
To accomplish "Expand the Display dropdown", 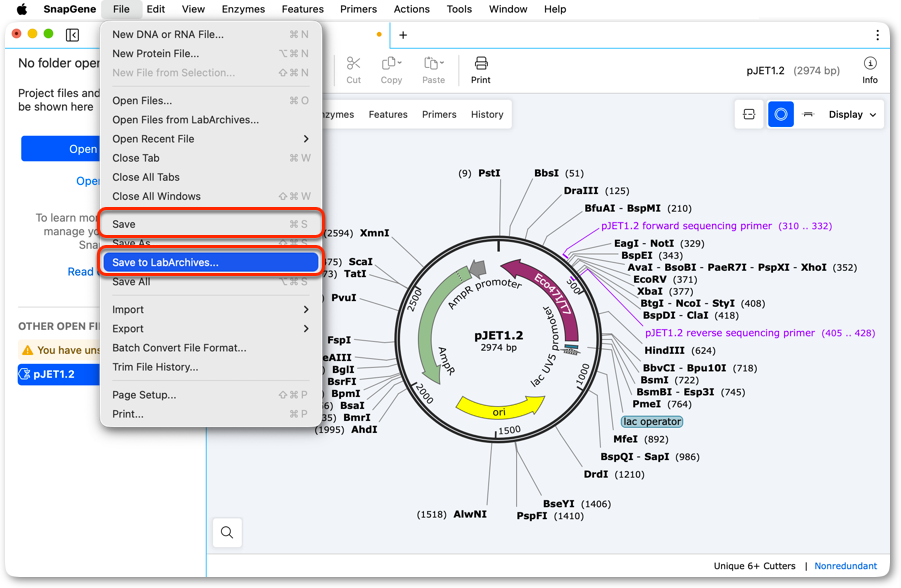I will click(x=852, y=114).
